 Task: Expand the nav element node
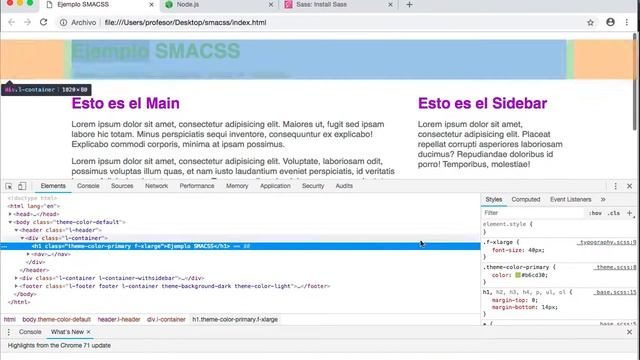coord(28,254)
